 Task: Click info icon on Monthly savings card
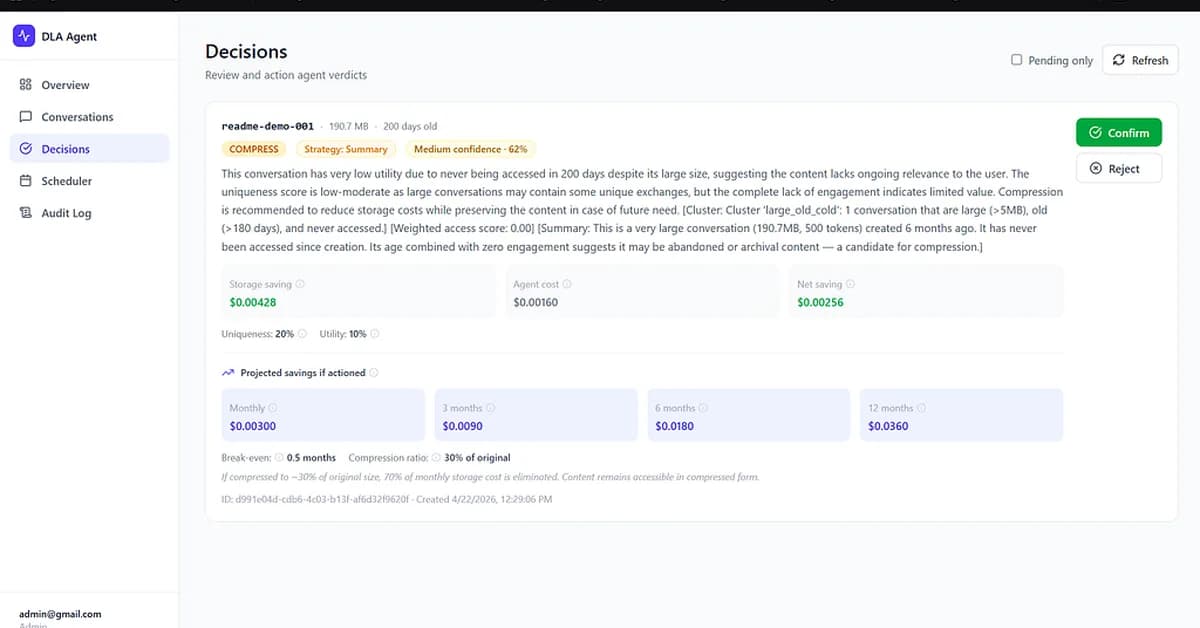point(273,408)
